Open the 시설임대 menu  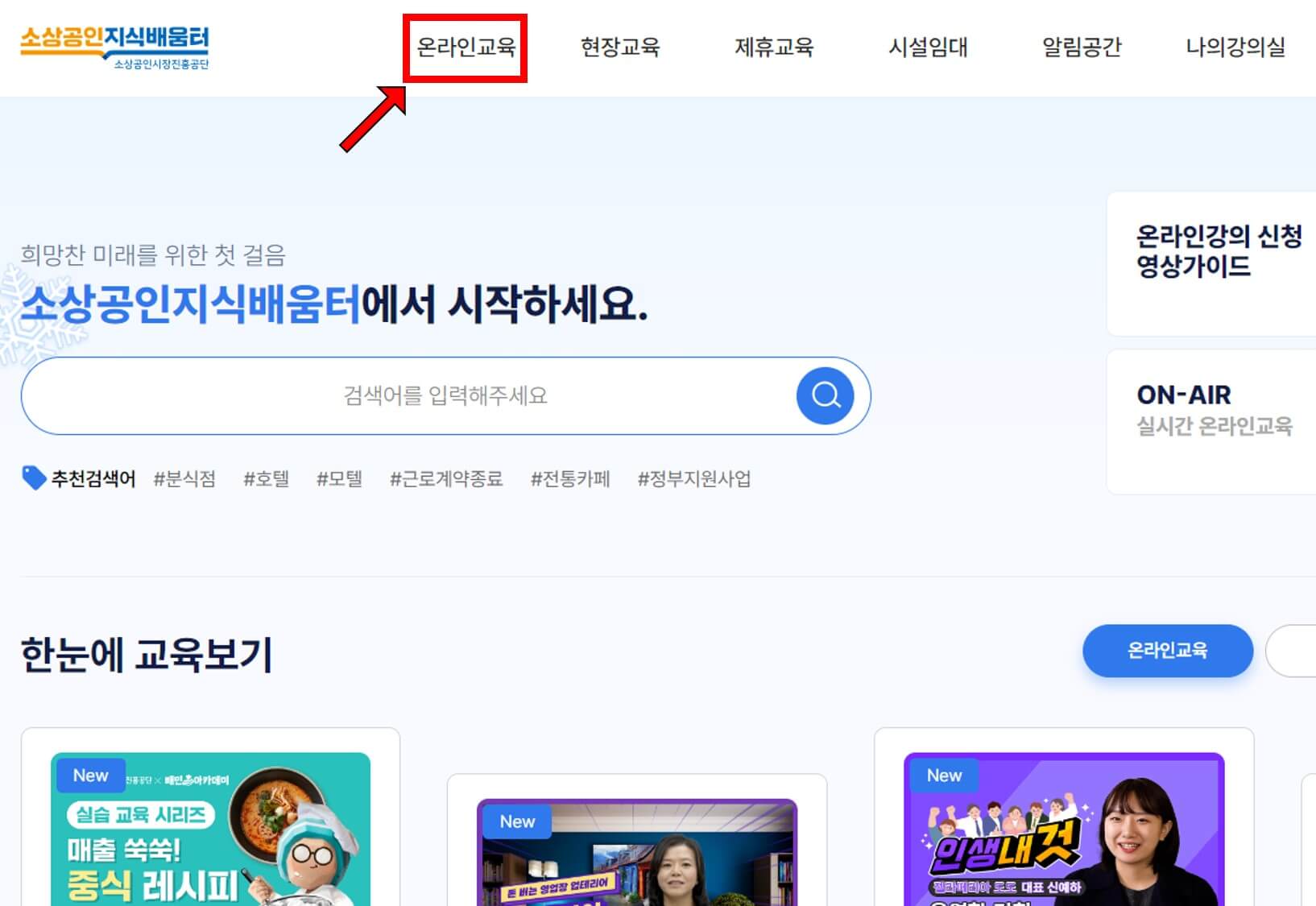click(x=929, y=48)
